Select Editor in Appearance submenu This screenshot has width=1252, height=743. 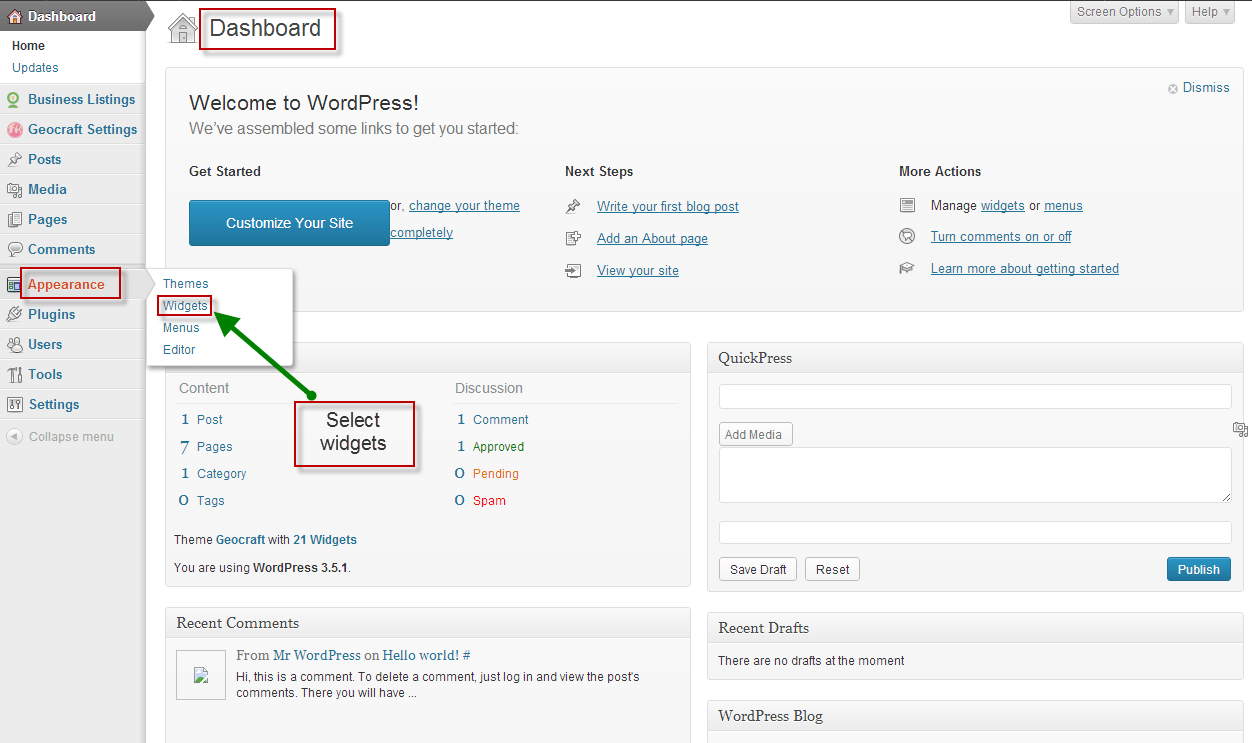coord(179,350)
